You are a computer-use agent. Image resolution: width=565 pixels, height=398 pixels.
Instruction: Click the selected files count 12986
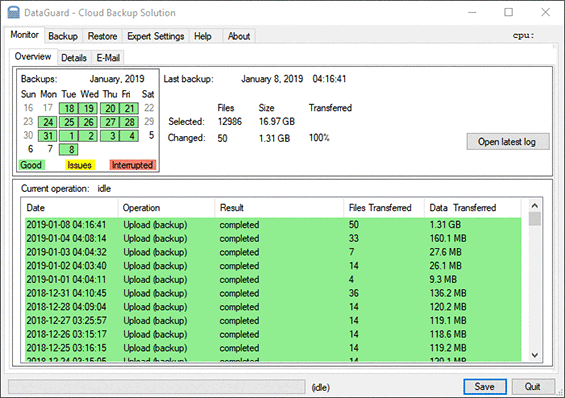[x=230, y=122]
